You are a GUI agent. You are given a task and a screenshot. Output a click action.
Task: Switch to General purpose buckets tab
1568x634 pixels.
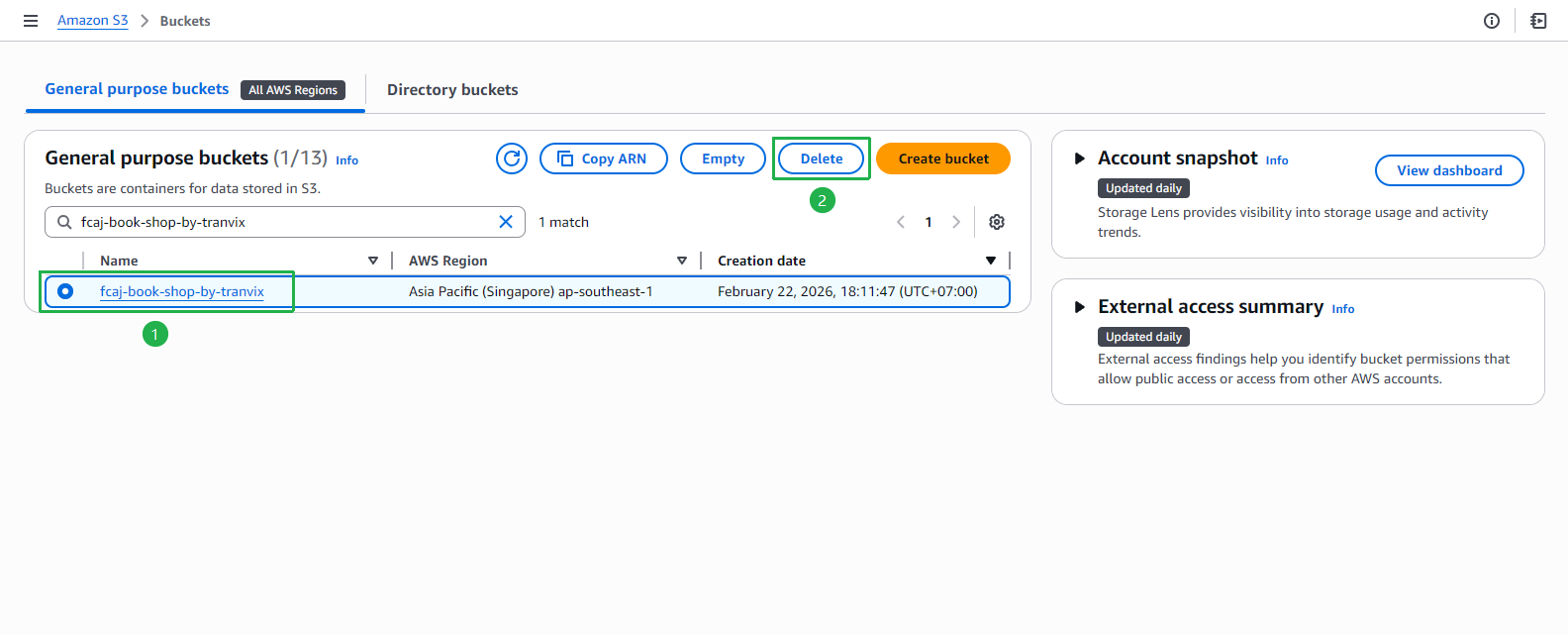click(137, 89)
